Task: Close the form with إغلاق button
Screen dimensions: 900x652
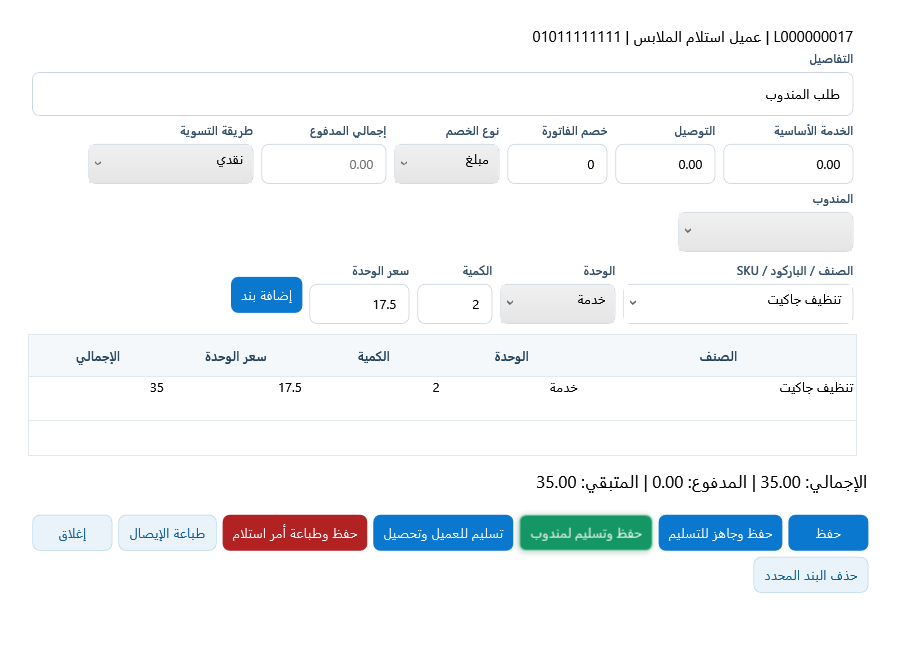Action: click(72, 533)
